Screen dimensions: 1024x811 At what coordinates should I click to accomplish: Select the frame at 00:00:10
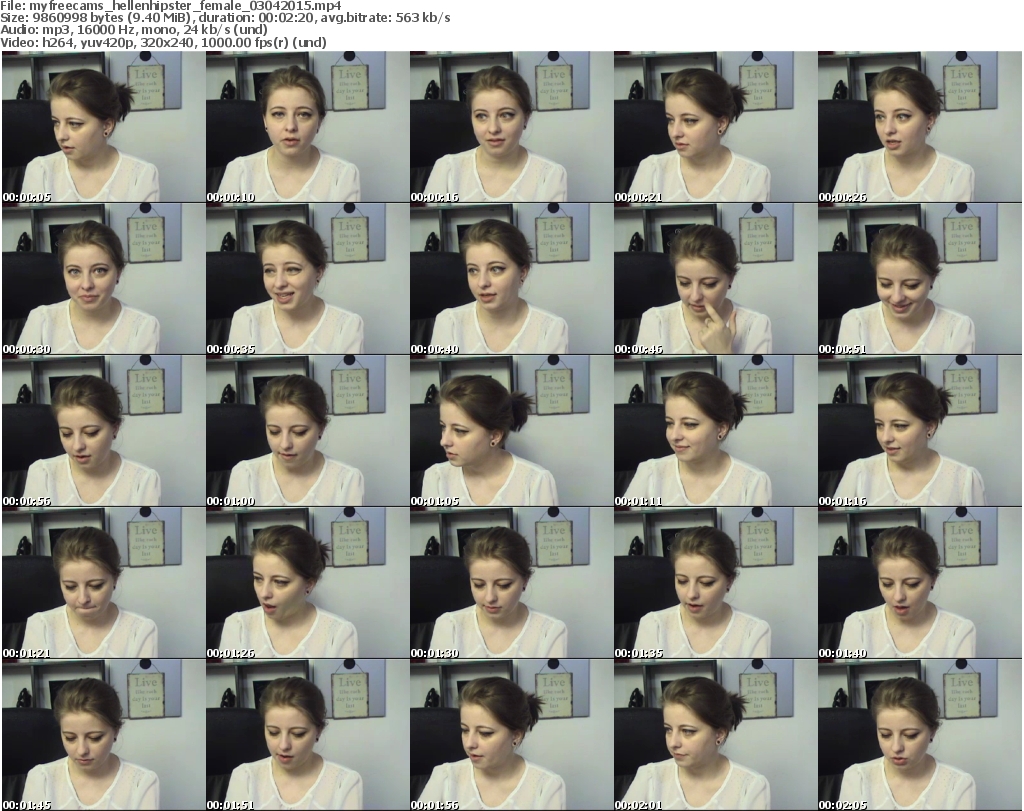pos(307,127)
